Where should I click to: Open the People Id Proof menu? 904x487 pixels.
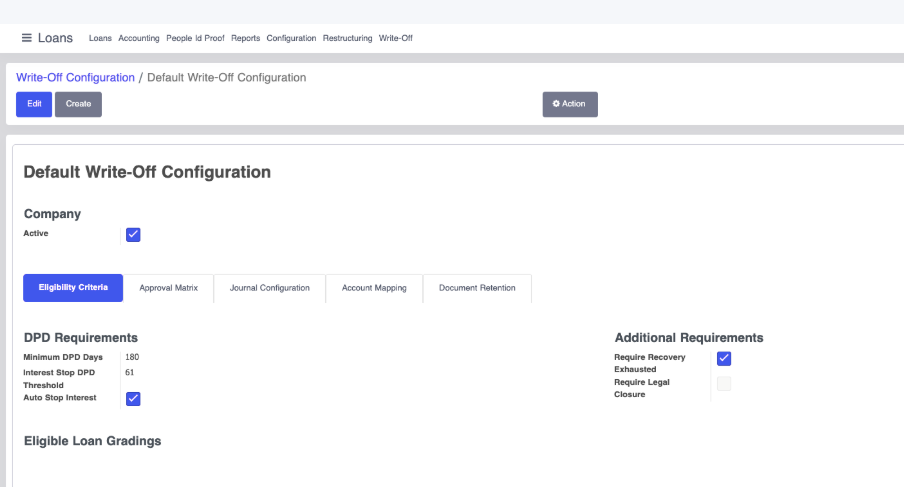(195, 39)
